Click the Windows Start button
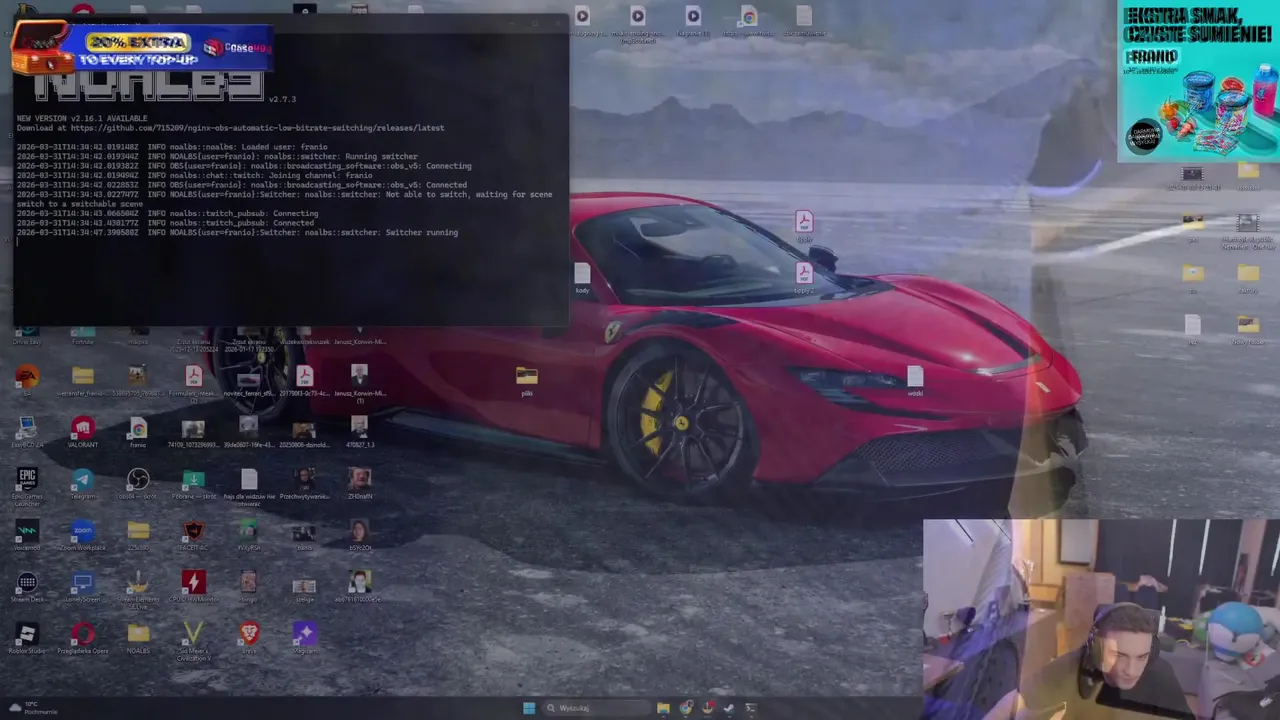Image resolution: width=1280 pixels, height=720 pixels. pyautogui.click(x=528, y=708)
